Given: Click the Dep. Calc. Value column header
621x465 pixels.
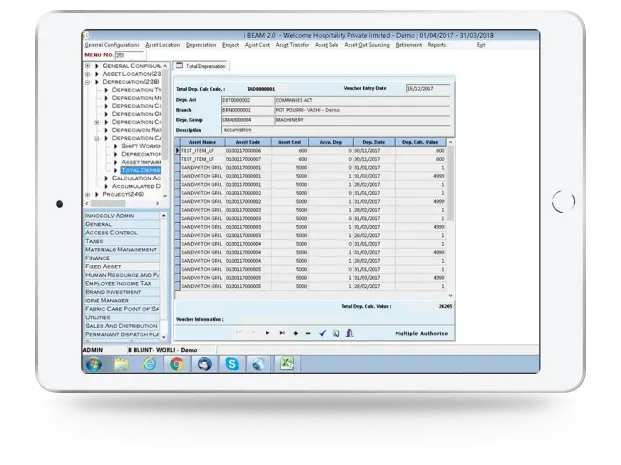Looking at the screenshot, I should click(420, 142).
